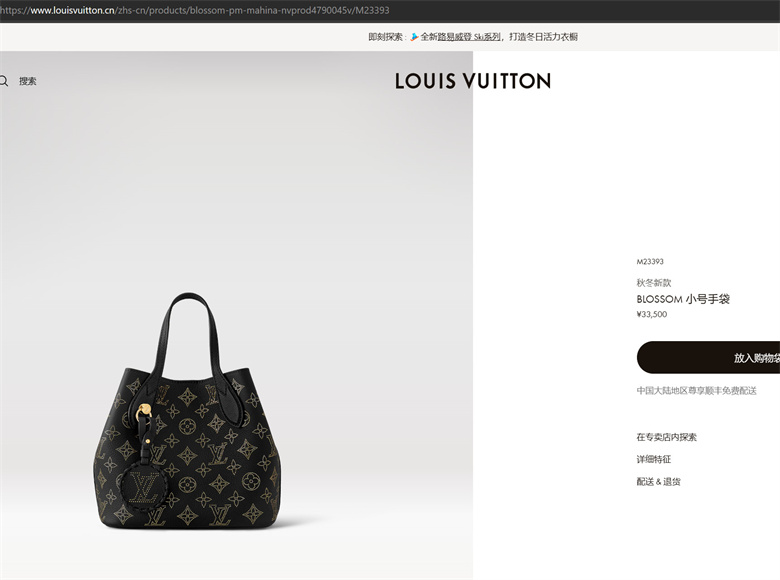The image size is (780, 580).
Task: Open the 搜索 search label
Action: click(x=28, y=81)
